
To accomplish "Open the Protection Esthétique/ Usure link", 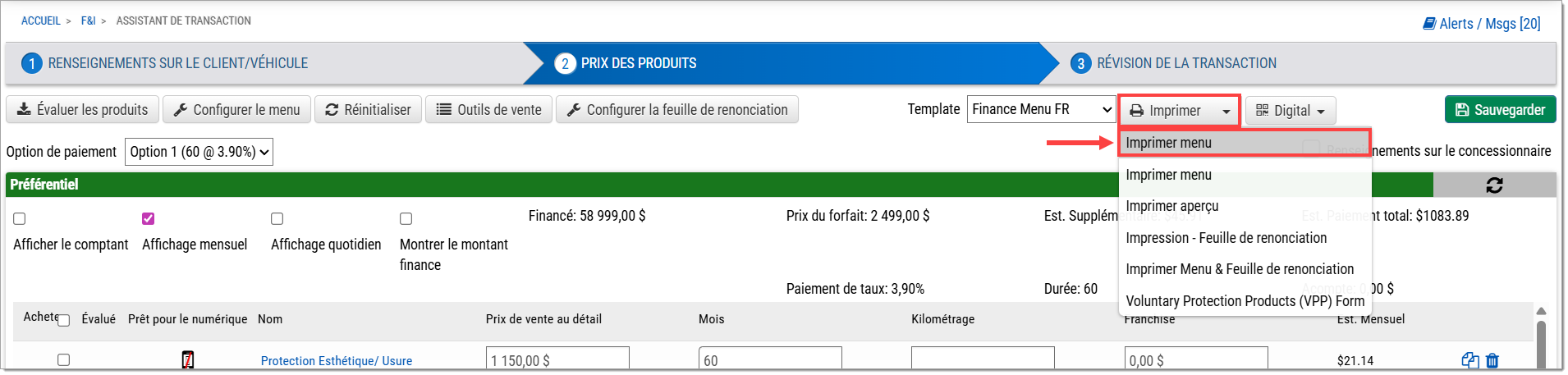I will (x=337, y=361).
